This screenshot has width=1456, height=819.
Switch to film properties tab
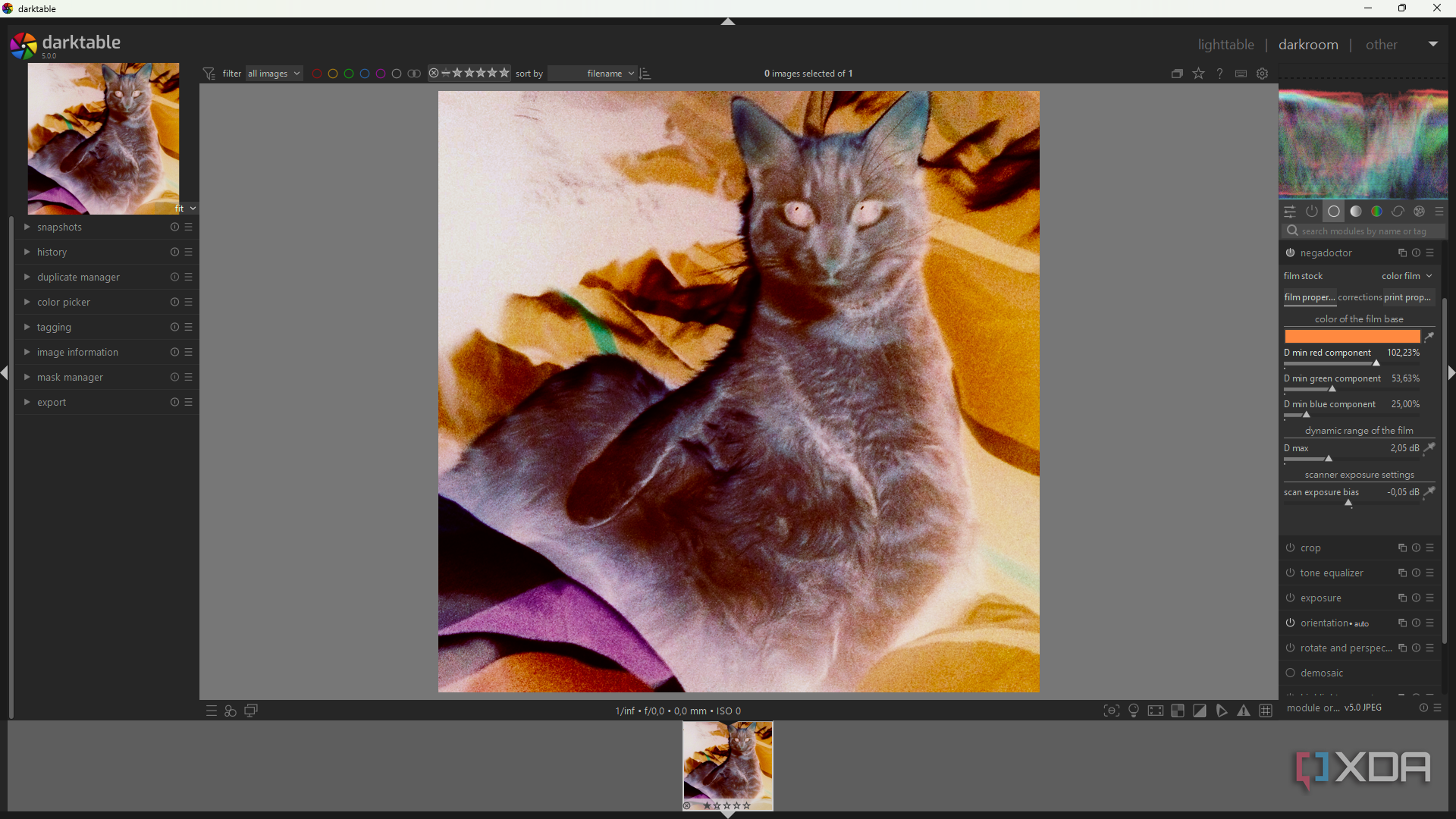tap(1310, 297)
